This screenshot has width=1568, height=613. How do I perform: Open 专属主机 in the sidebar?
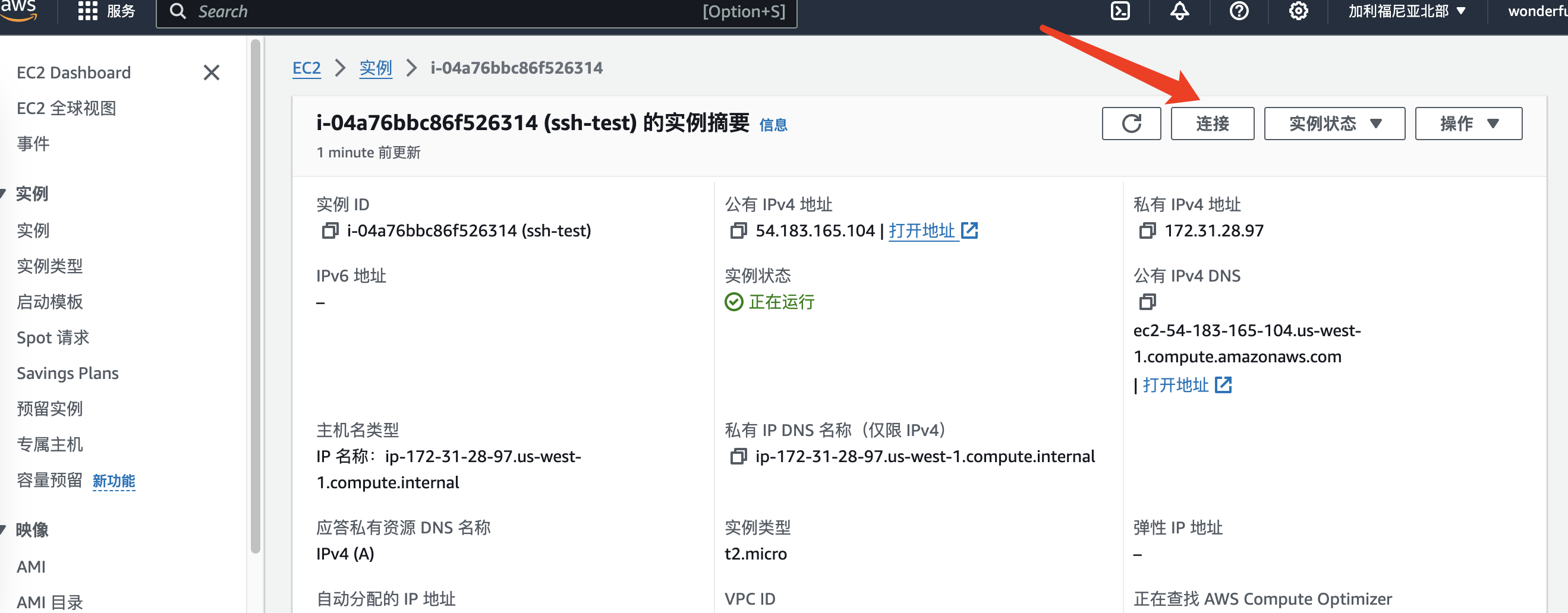[x=50, y=444]
